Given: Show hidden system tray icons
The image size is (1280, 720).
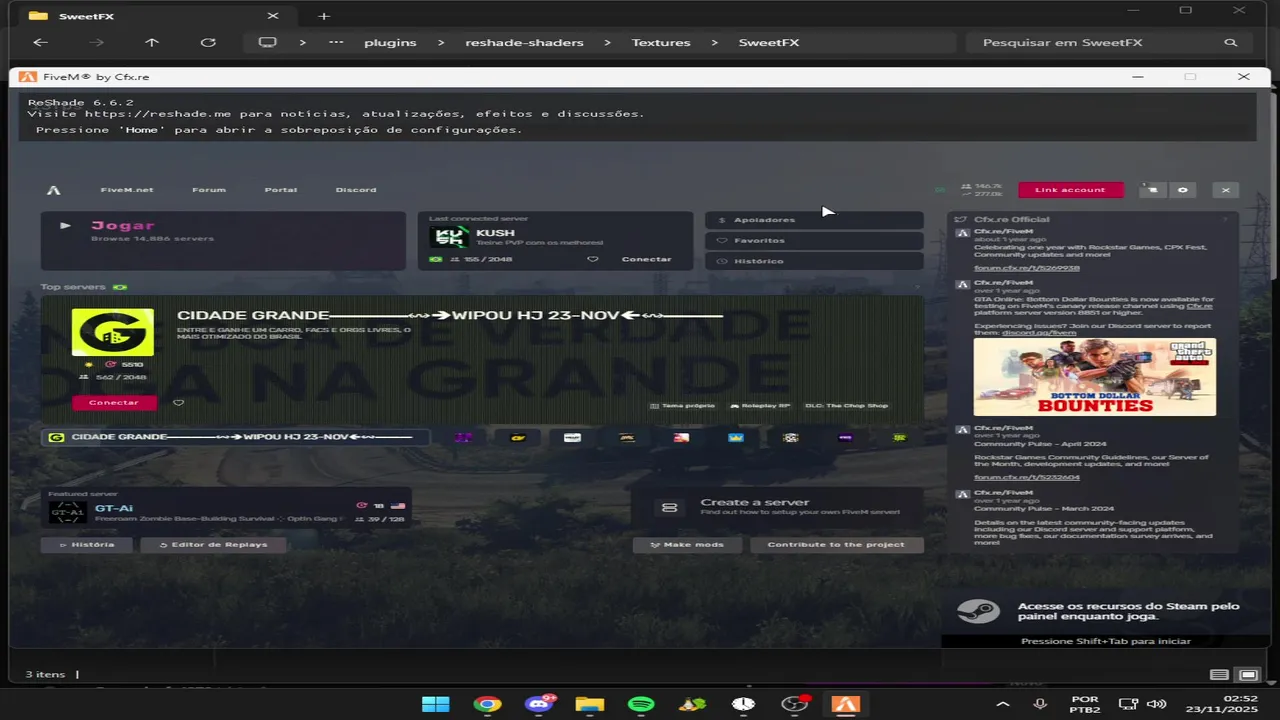Looking at the screenshot, I should [1004, 704].
